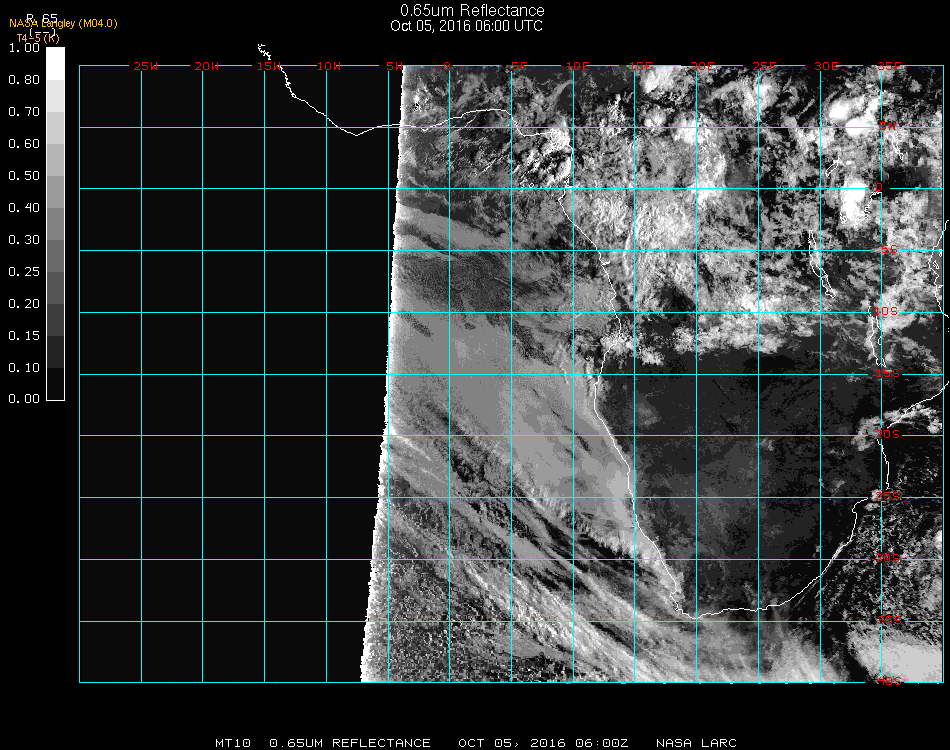Click the MT10 text in bottom caption

point(233,743)
